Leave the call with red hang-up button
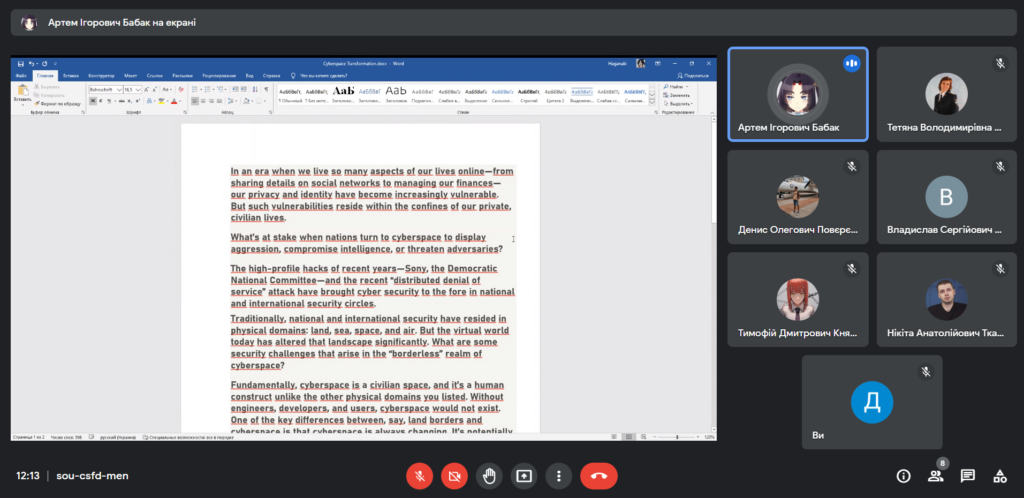Screen dimensions: 1024x498 [598, 476]
